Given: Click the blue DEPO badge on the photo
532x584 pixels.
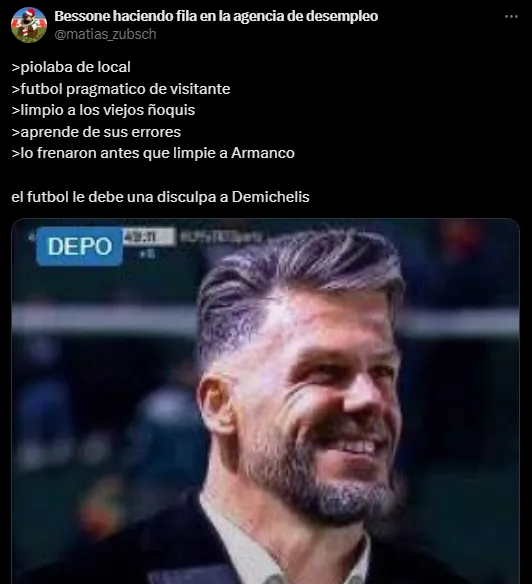Looking at the screenshot, I should [x=79, y=246].
